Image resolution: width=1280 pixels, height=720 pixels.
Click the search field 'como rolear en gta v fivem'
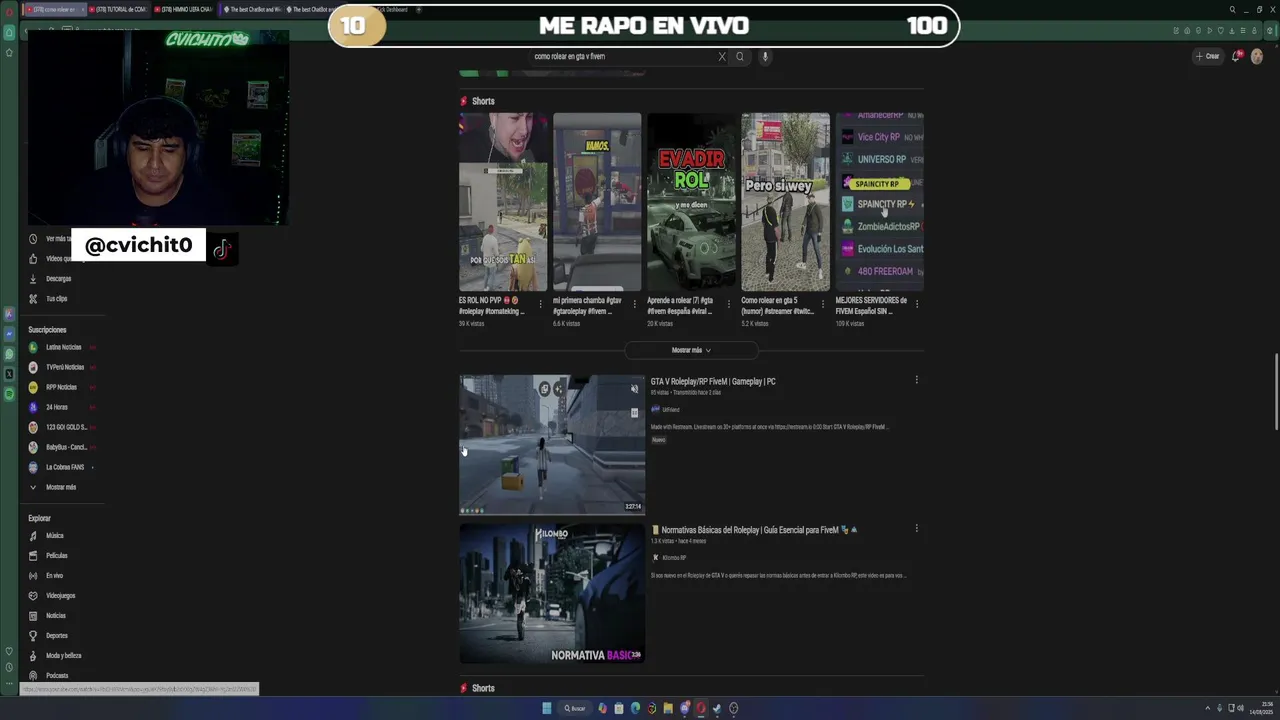(x=622, y=57)
